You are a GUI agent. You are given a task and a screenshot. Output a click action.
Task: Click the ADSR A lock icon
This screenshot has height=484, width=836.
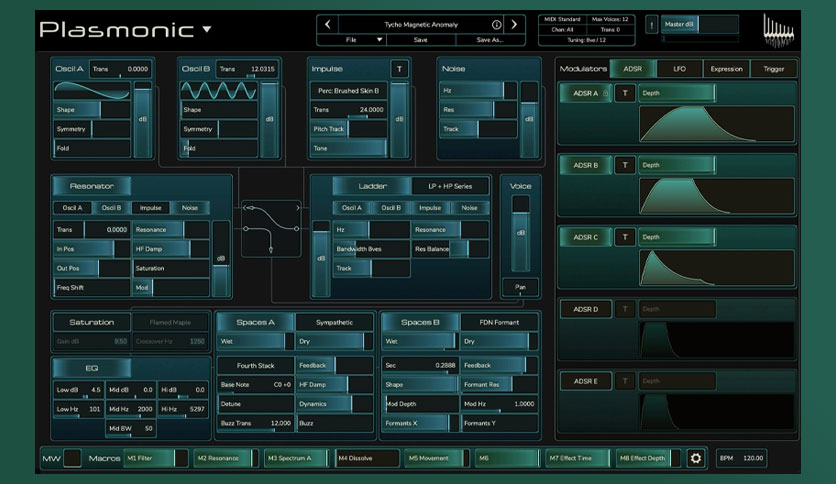coord(605,93)
